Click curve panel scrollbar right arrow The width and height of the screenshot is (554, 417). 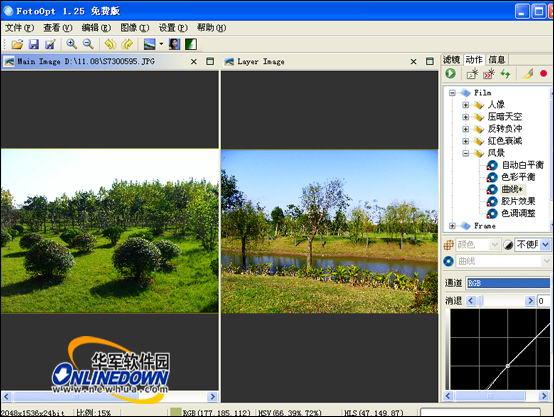tap(544, 396)
